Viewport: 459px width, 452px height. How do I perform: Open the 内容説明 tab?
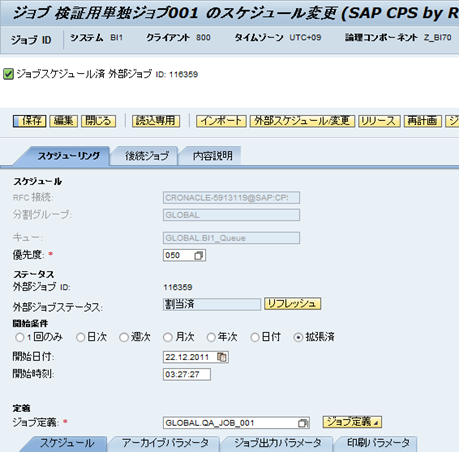click(x=213, y=156)
